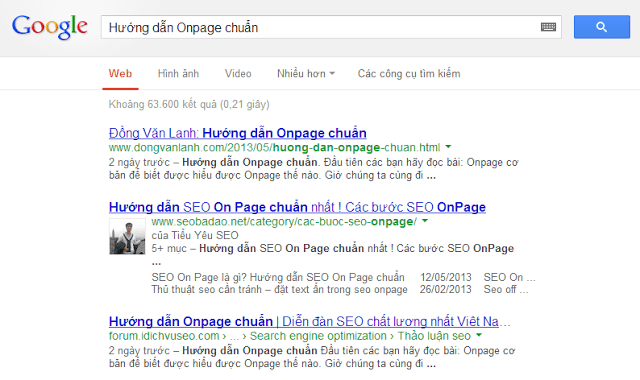640x380 pixels.
Task: Expand the arrow beside the seobadao.net URL
Action: (425, 221)
